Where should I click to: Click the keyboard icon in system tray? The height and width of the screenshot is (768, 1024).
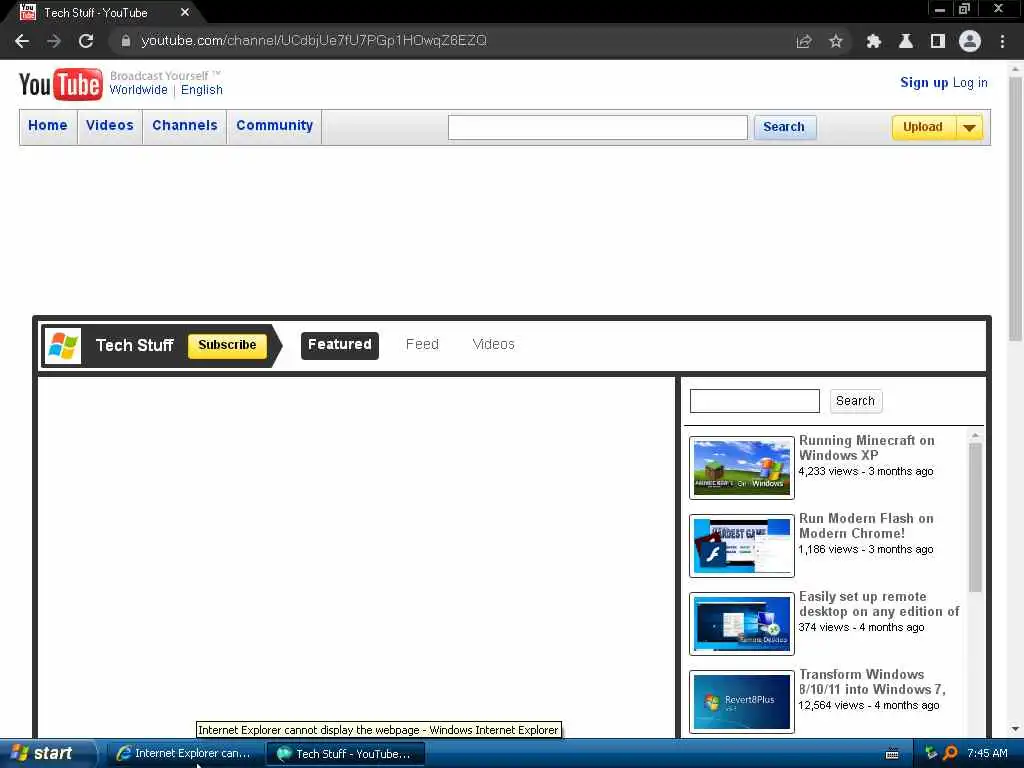click(x=892, y=754)
